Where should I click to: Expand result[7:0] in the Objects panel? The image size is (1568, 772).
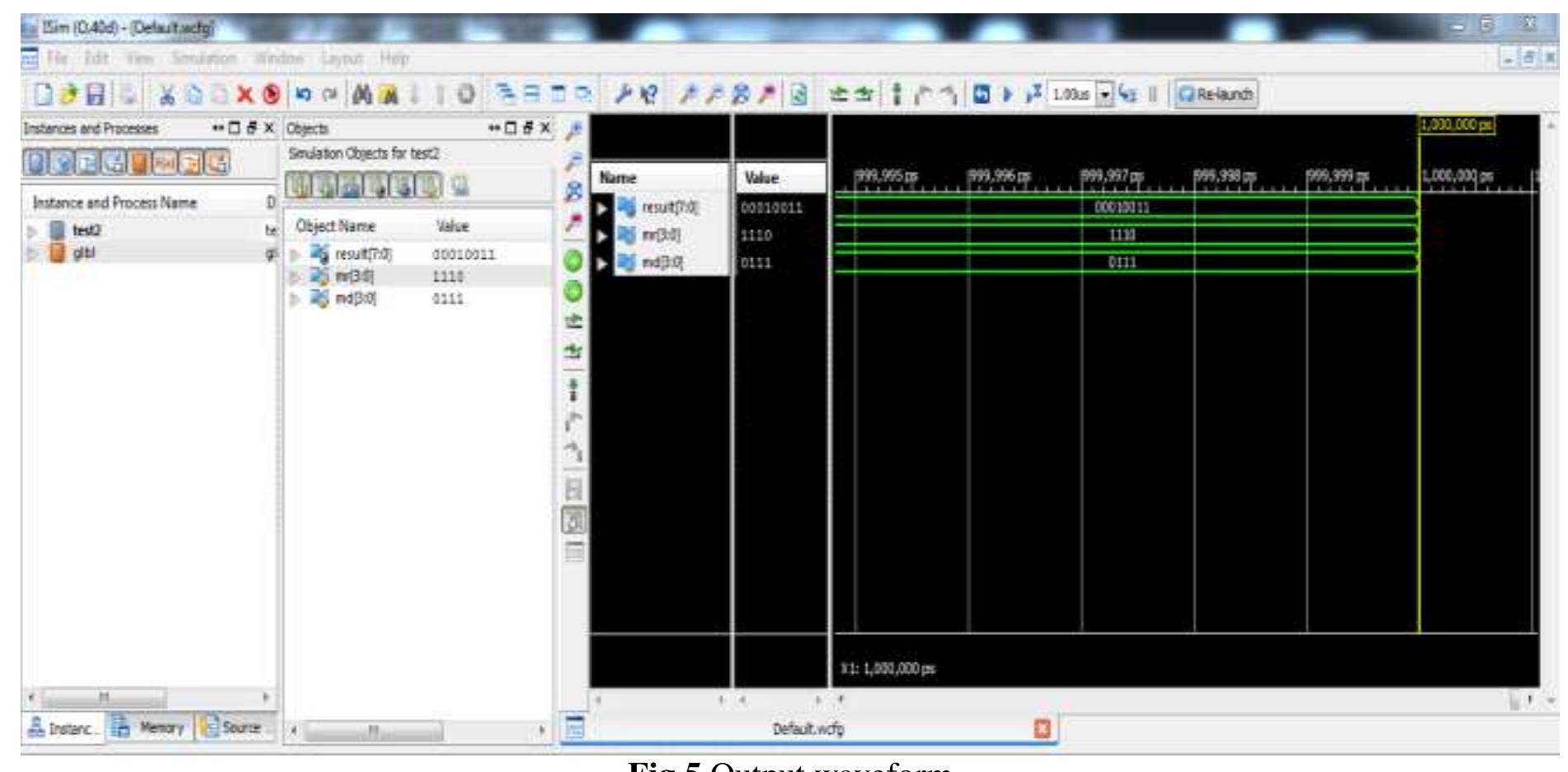[295, 255]
